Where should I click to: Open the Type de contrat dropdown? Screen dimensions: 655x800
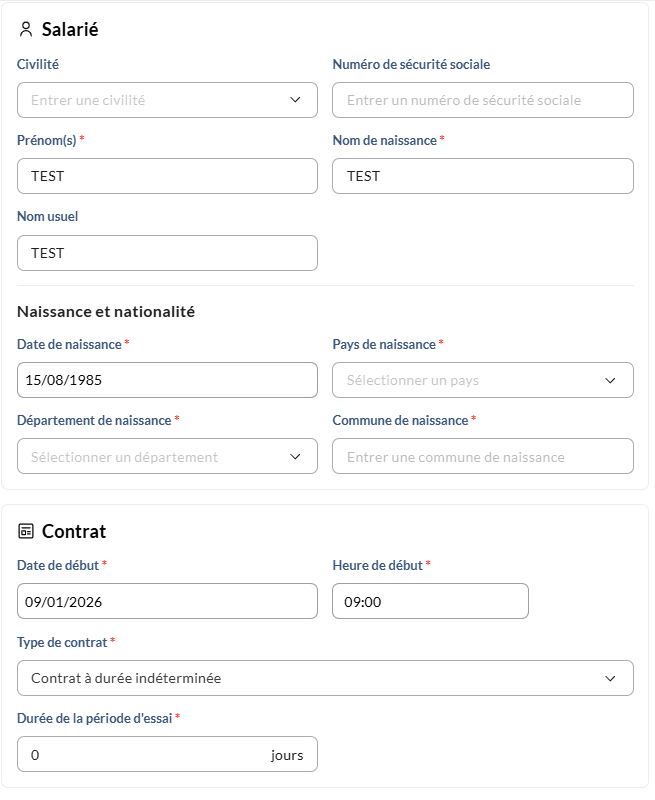(325, 678)
